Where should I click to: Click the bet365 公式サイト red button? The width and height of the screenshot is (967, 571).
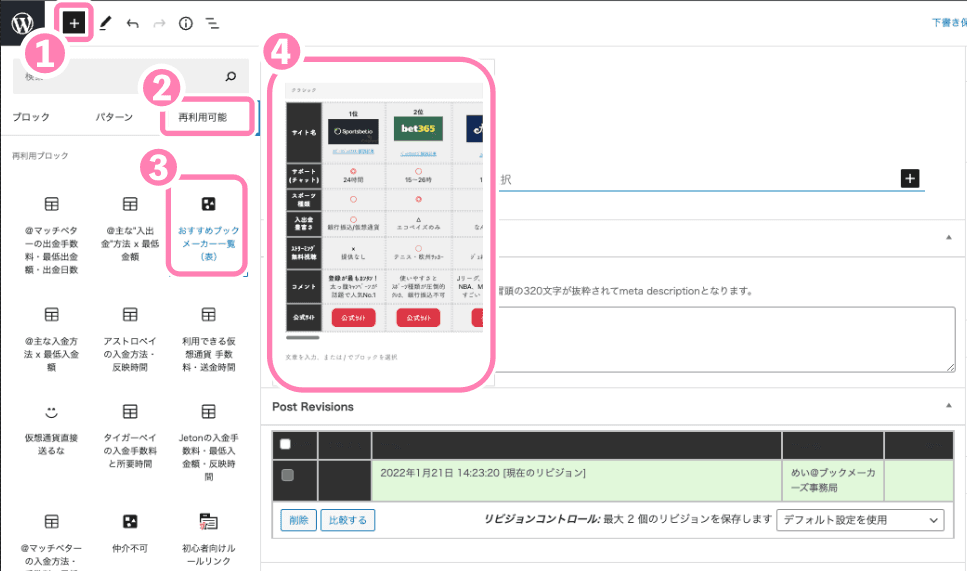click(418, 318)
